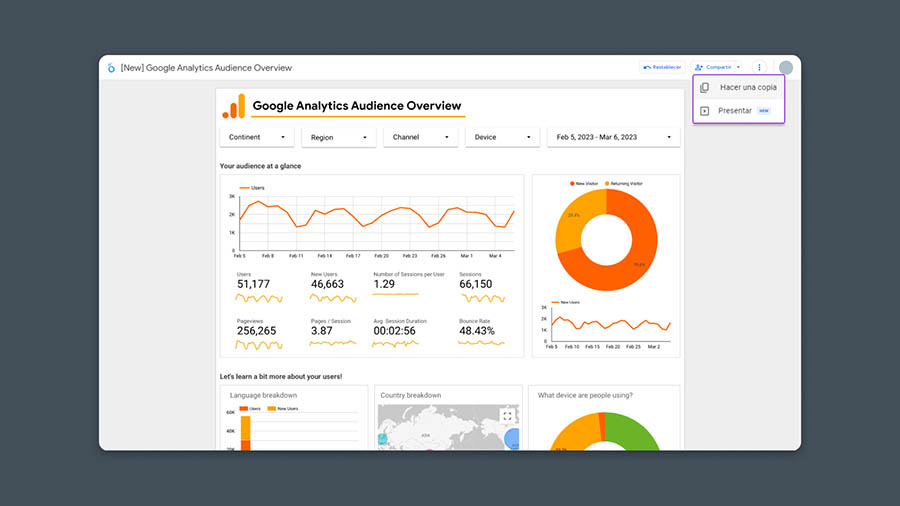Open the Device filter dropdown
900x506 pixels.
point(502,137)
